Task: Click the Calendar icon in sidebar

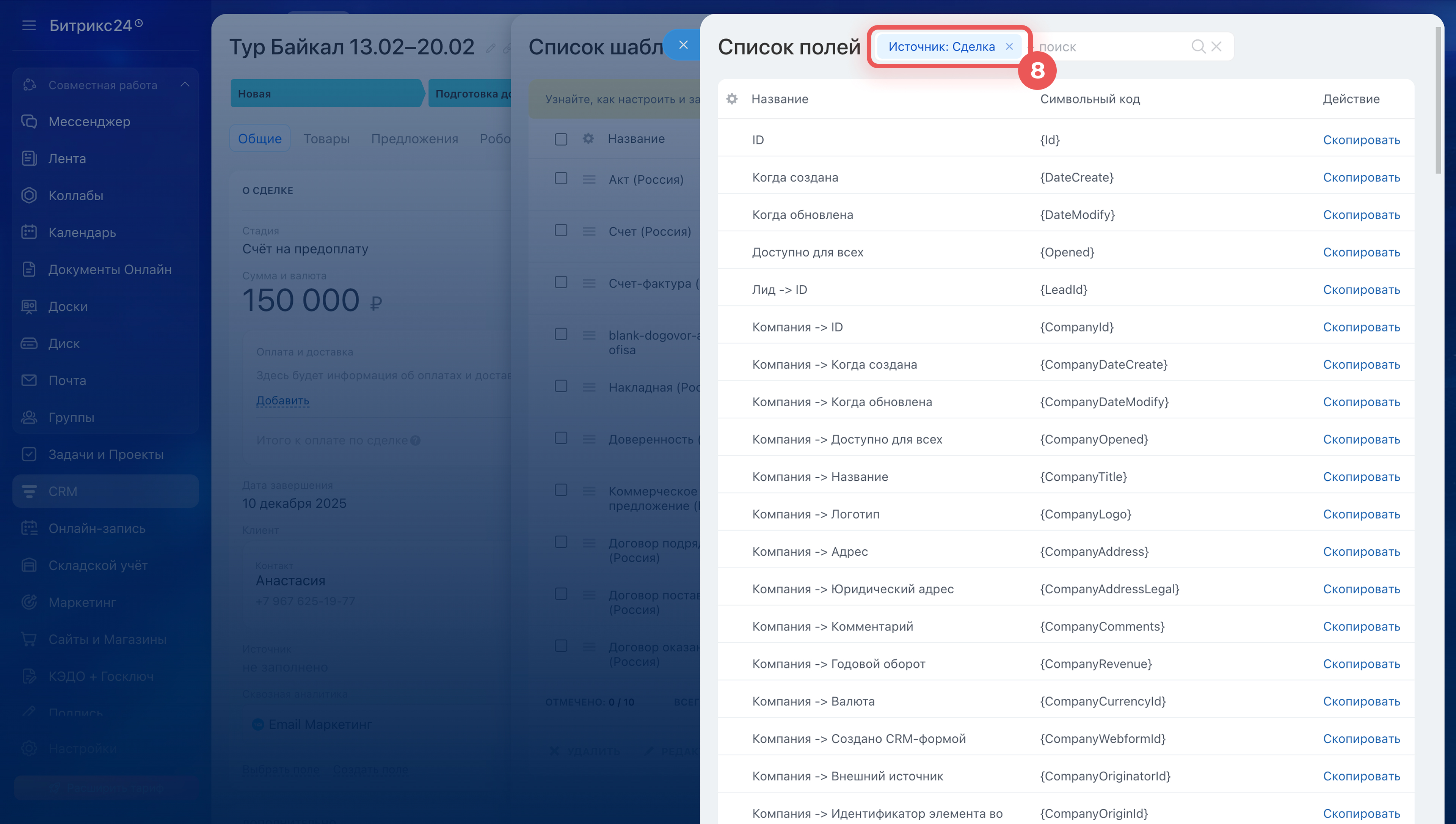Action: [30, 232]
